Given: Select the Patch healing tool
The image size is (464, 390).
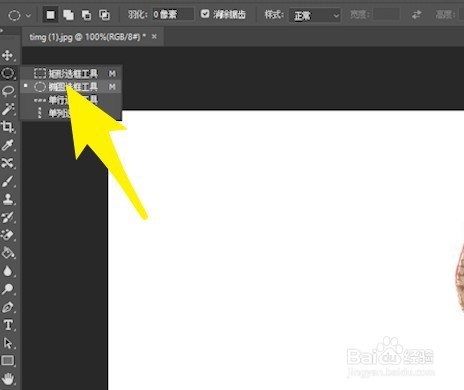Looking at the screenshot, I should (x=8, y=163).
